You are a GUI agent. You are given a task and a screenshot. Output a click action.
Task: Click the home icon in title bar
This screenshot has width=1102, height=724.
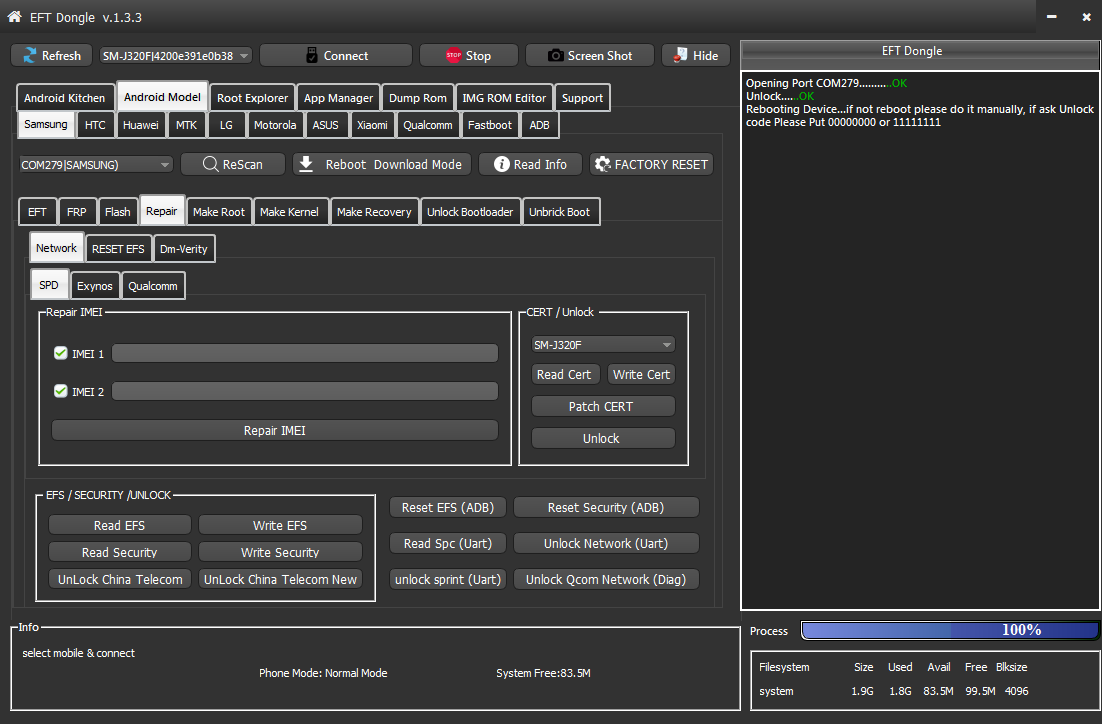(x=14, y=16)
